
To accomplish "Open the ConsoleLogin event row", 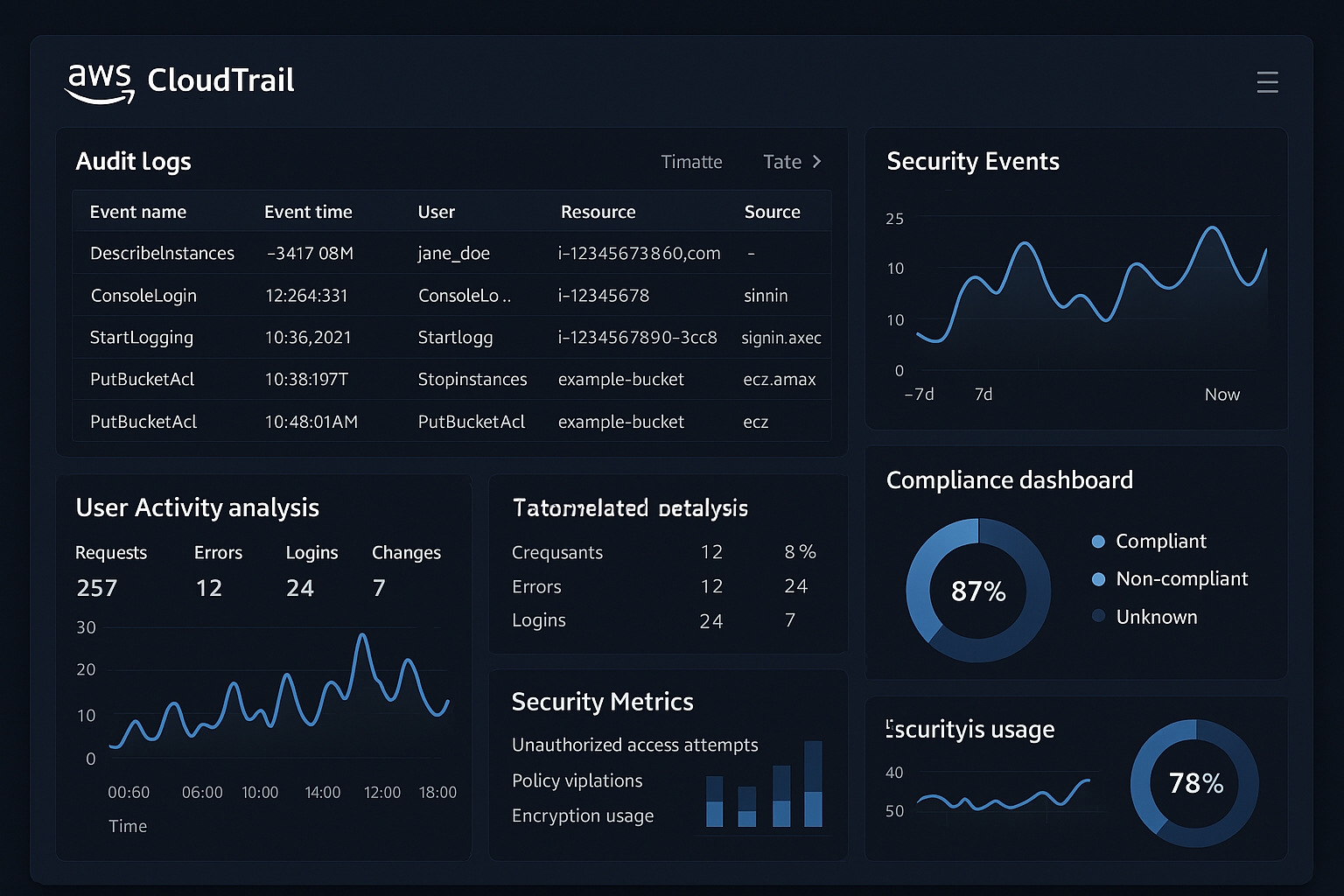I will click(x=451, y=295).
